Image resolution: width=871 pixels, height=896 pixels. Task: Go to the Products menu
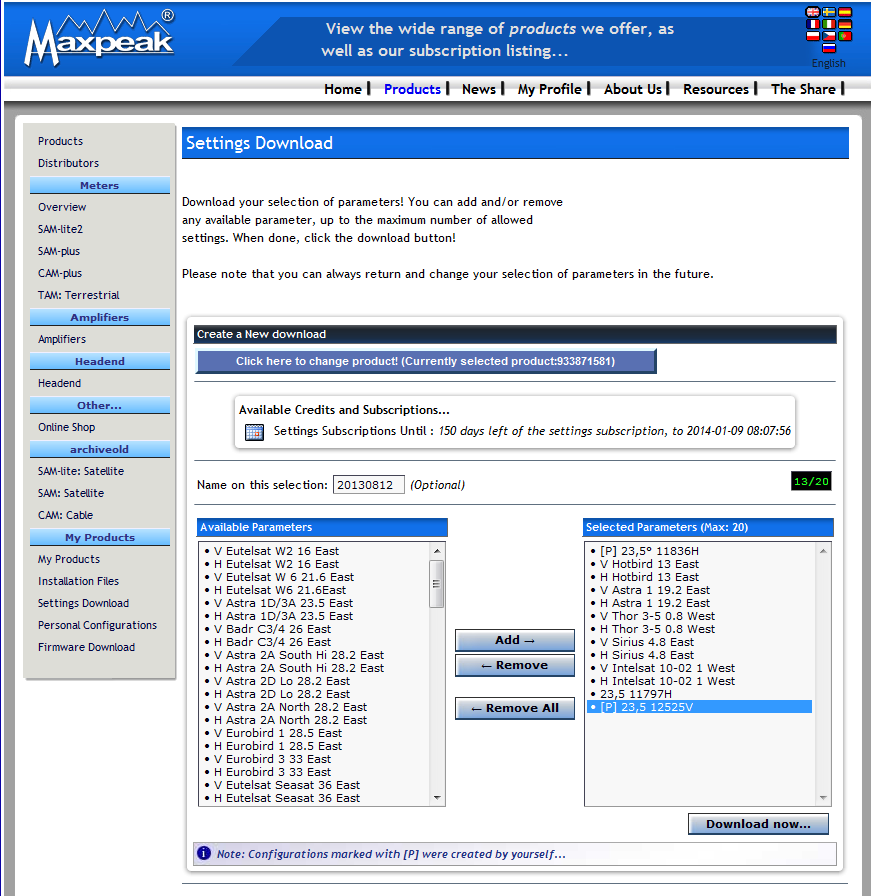412,89
